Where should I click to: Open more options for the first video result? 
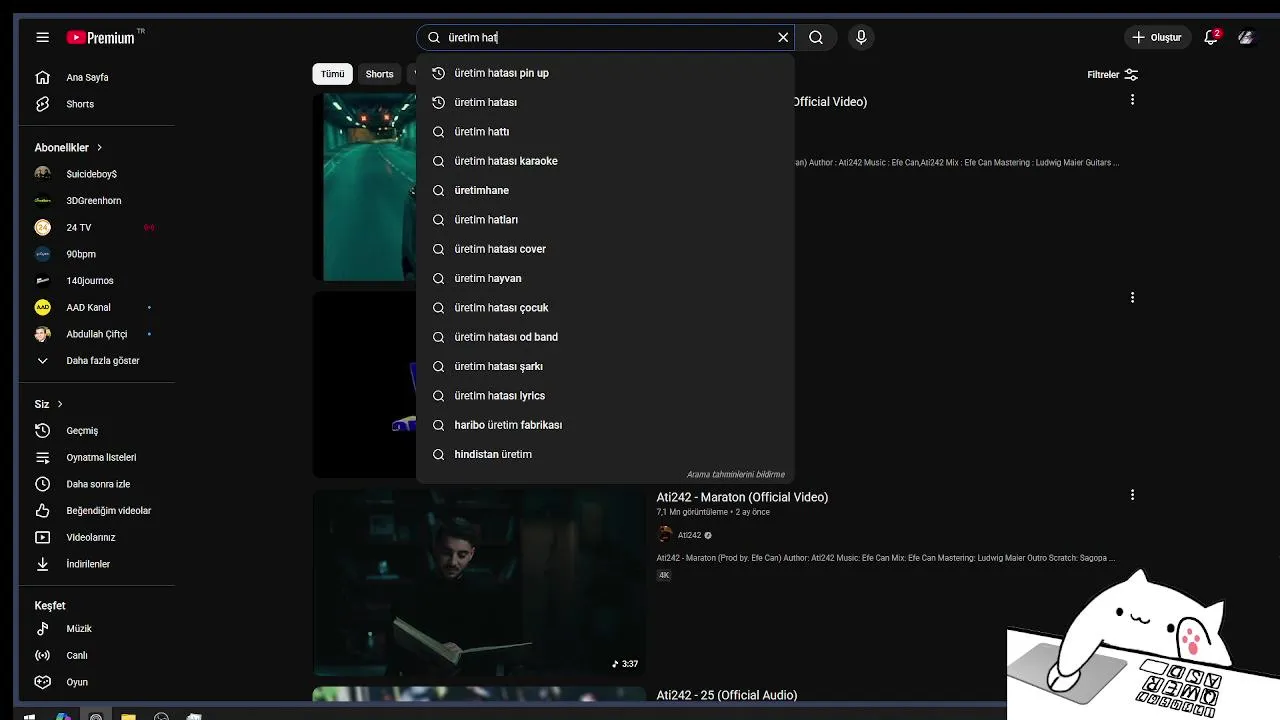coord(1132,99)
